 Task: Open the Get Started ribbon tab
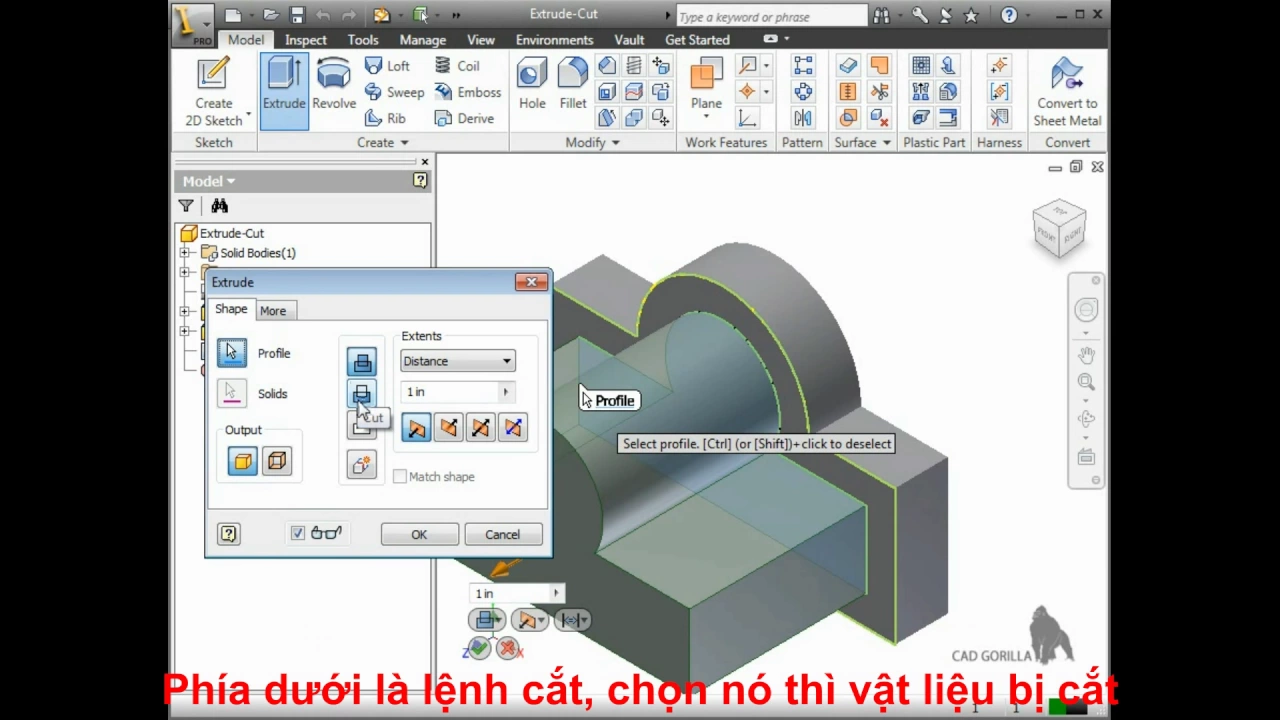(697, 40)
